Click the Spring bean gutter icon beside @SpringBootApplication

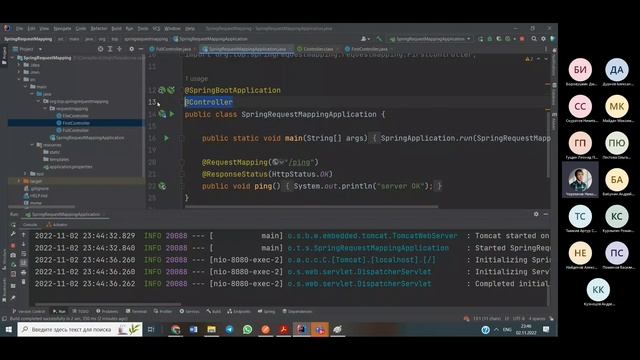point(162,90)
